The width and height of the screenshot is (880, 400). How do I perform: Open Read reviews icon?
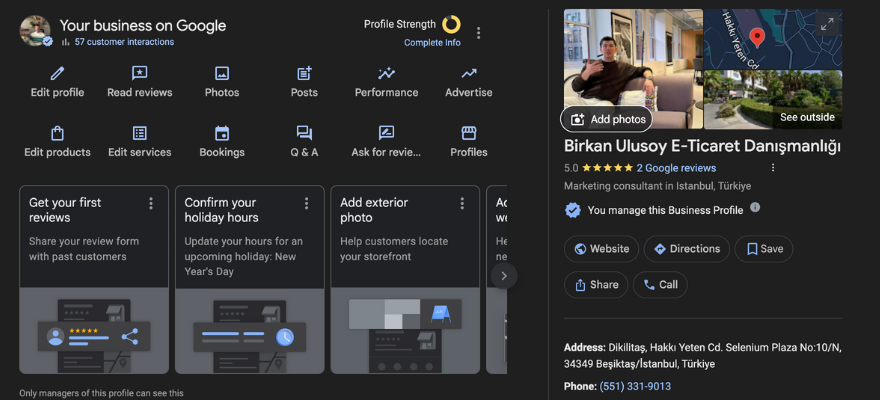[x=140, y=73]
